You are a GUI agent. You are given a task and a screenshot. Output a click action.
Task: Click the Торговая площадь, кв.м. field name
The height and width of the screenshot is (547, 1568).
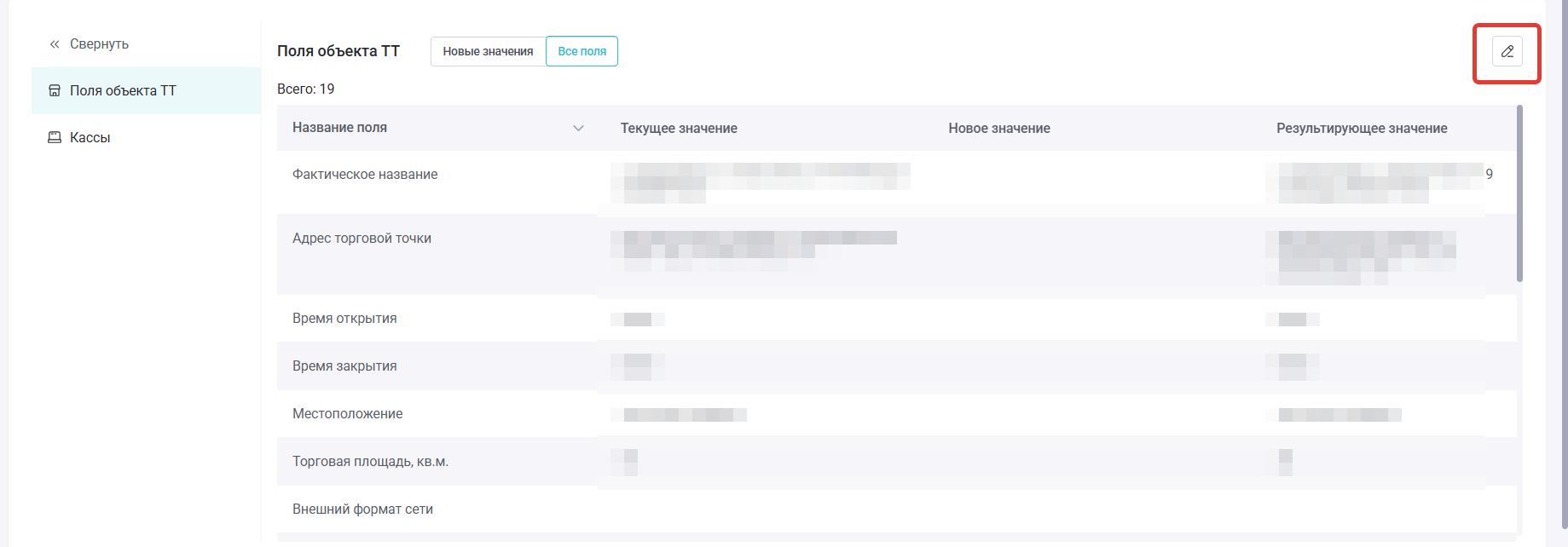coord(370,462)
